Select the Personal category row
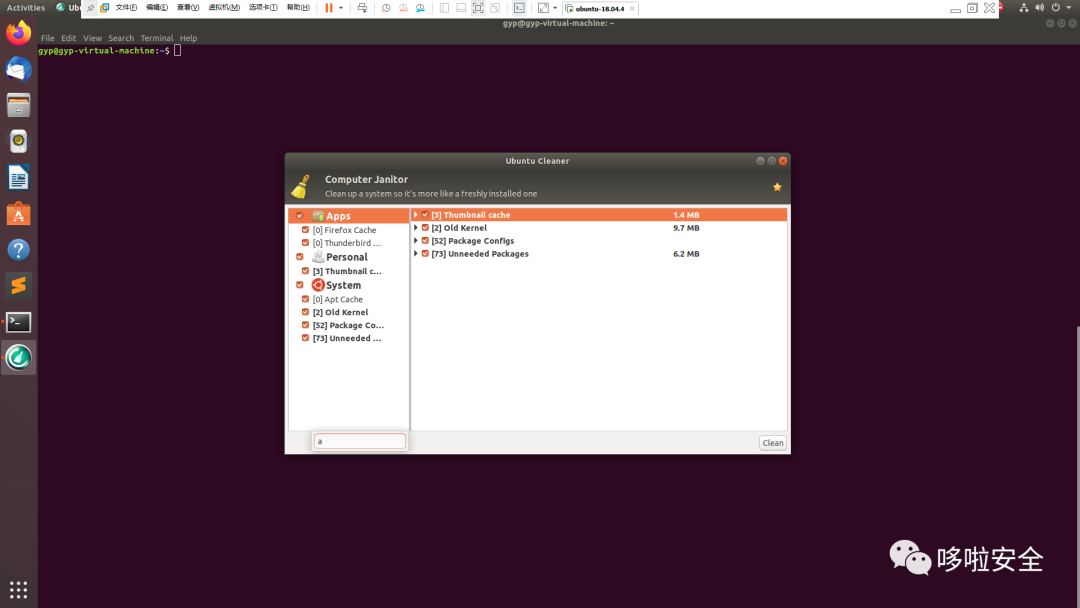Screen dimensions: 1080x608 pos(349,257)
